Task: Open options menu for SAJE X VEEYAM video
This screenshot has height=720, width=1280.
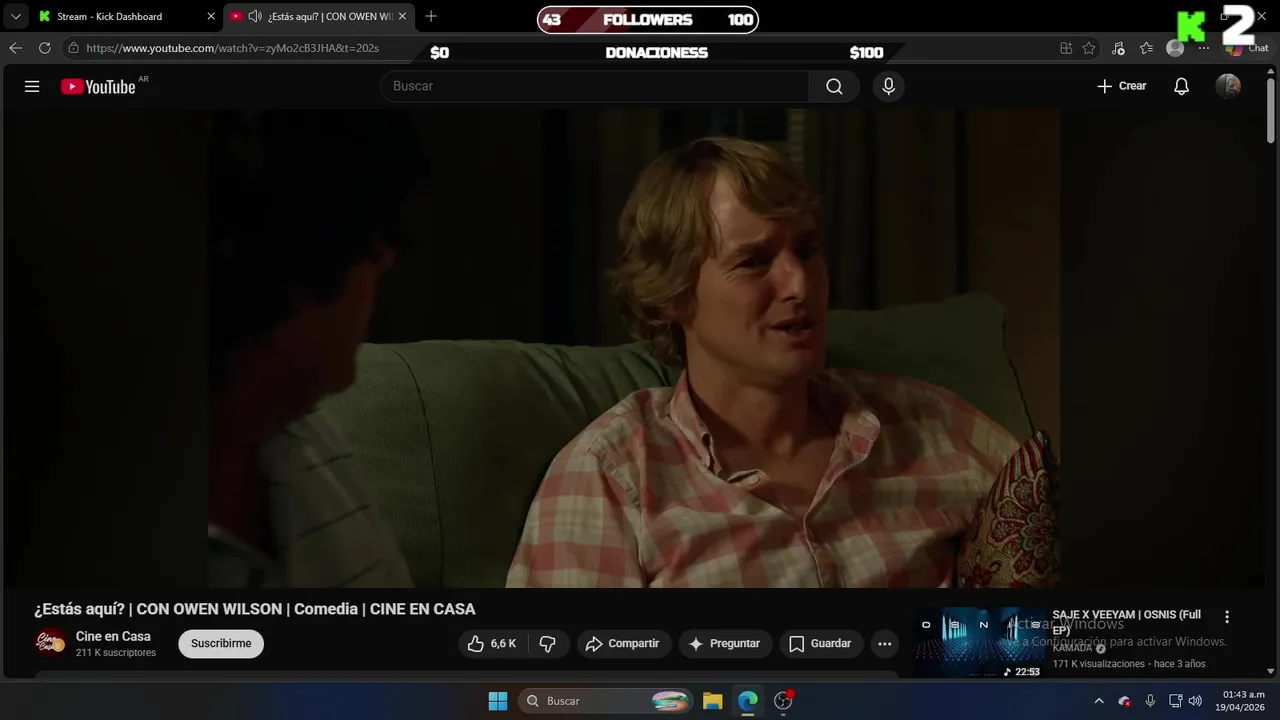Action: pyautogui.click(x=1227, y=617)
